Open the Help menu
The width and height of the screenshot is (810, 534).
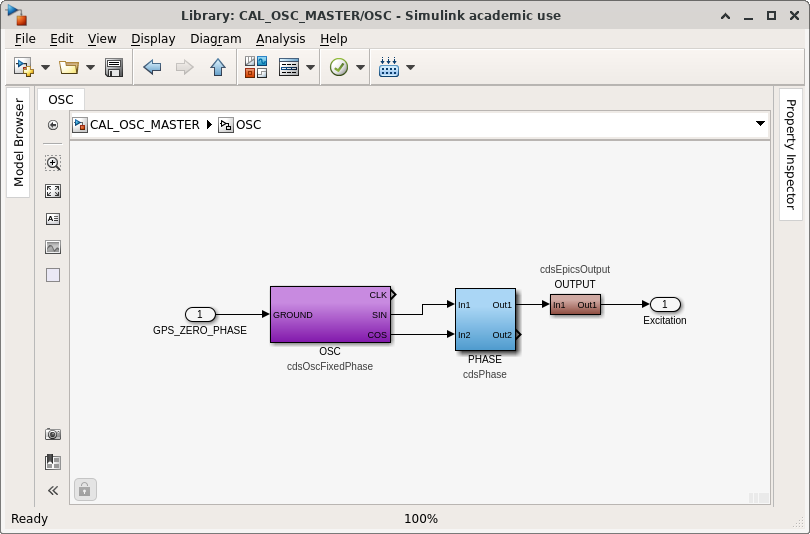[x=333, y=39]
